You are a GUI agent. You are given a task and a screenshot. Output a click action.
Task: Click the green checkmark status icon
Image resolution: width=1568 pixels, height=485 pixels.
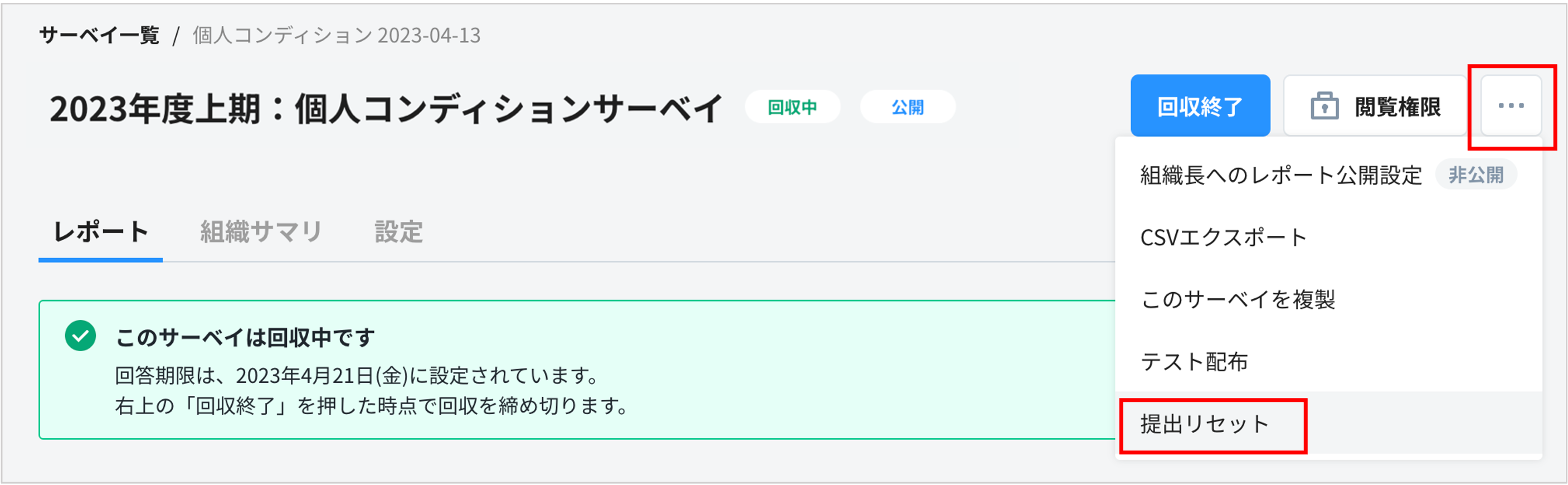pyautogui.click(x=80, y=336)
